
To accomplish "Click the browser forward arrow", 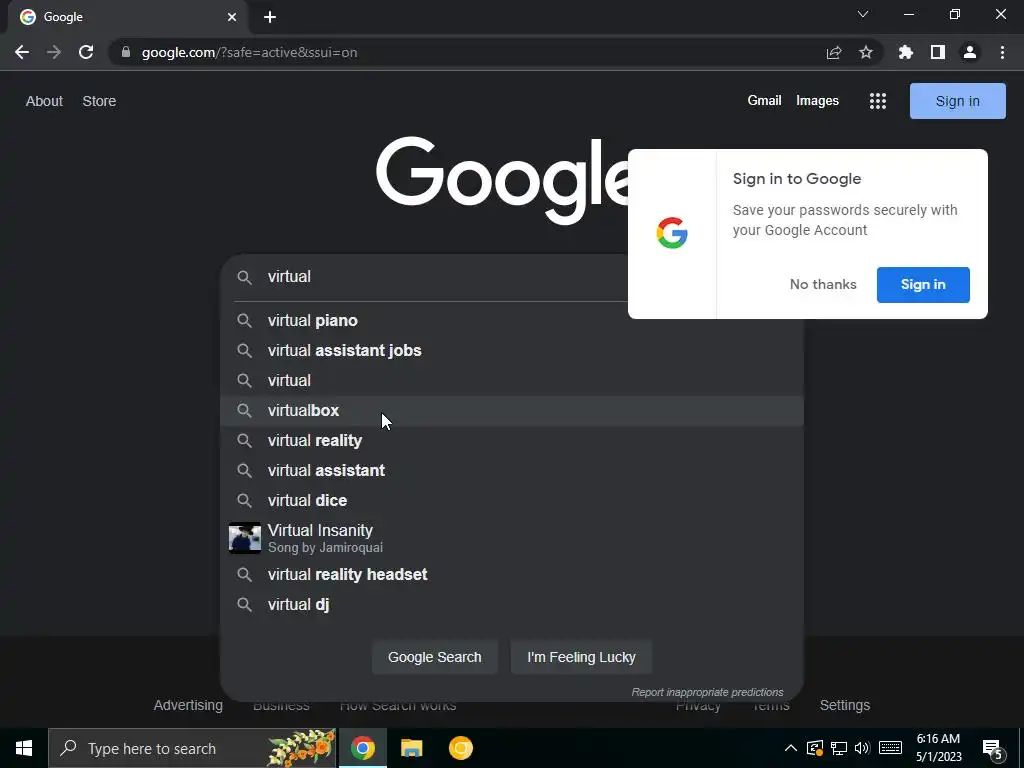I will [54, 52].
